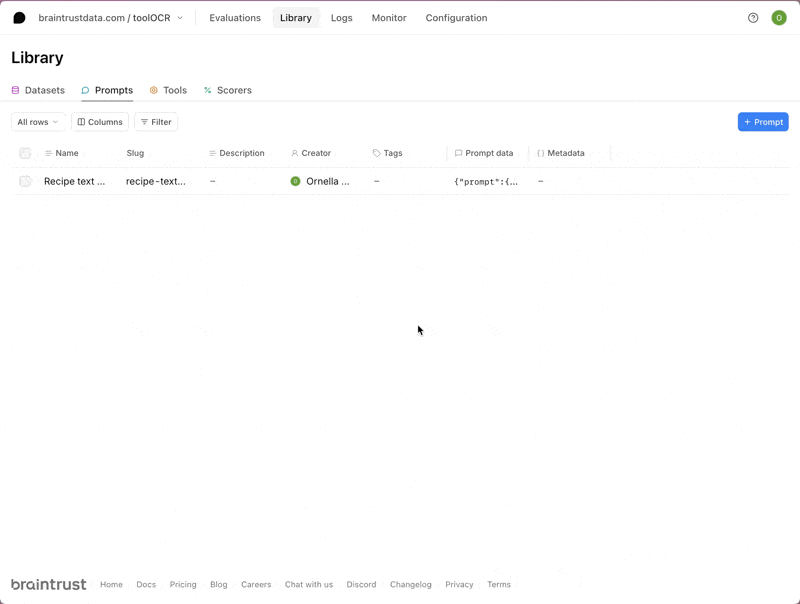This screenshot has width=800, height=604.
Task: Click the Tags column header icon
Action: coord(377,153)
